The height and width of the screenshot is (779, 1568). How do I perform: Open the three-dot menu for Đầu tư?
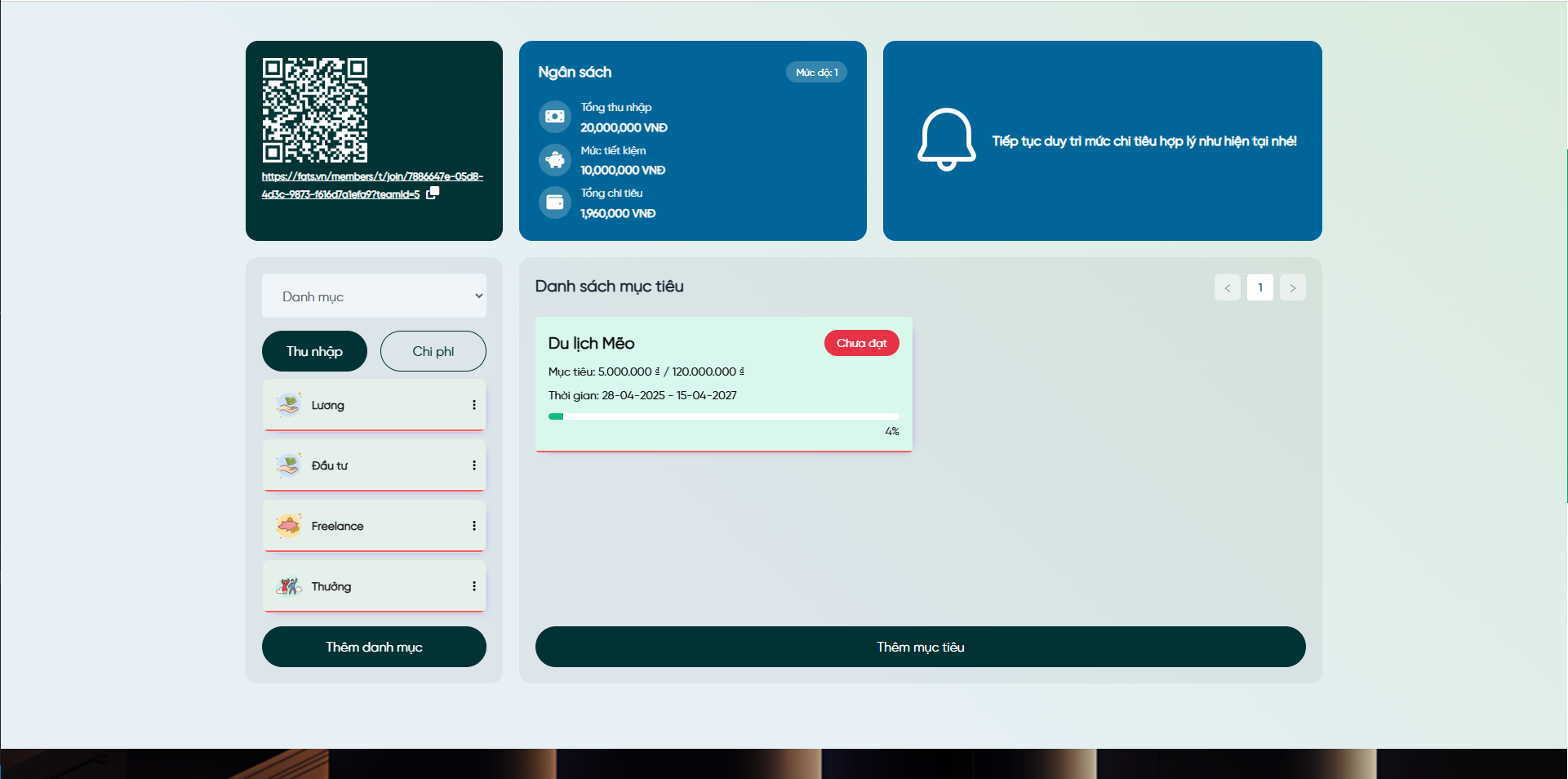pos(473,465)
